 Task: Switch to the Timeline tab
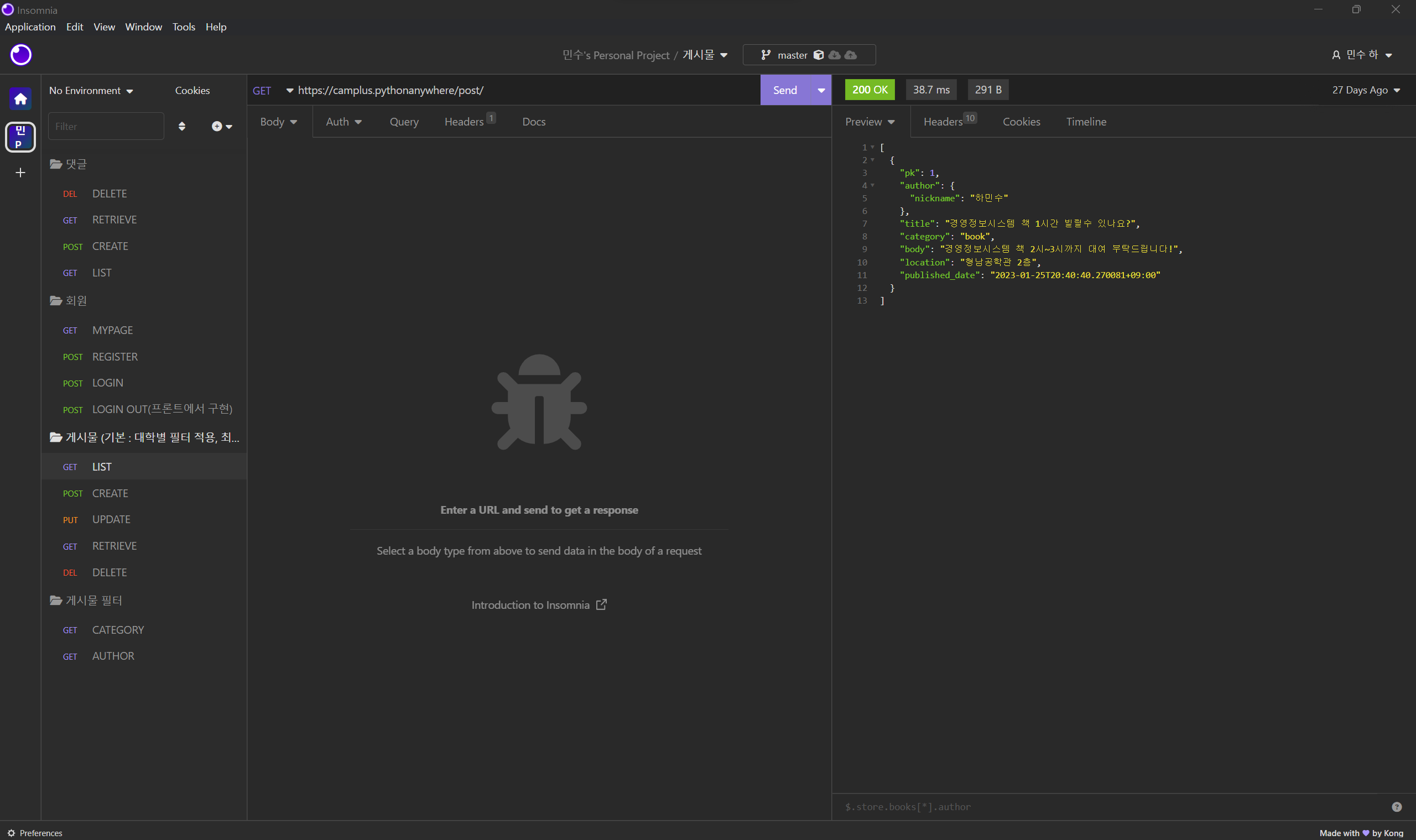[1086, 122]
